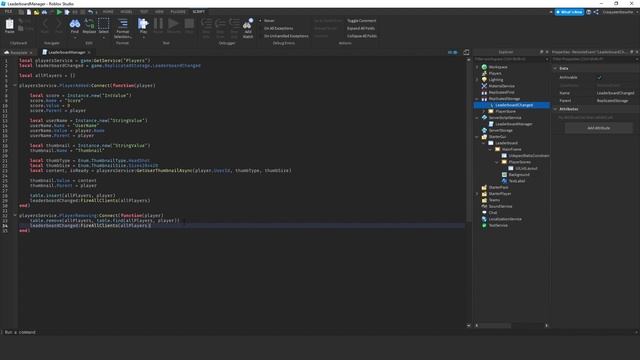Click the help icon beside What's New
Screen dimensions: 640x360
(x=589, y=12)
